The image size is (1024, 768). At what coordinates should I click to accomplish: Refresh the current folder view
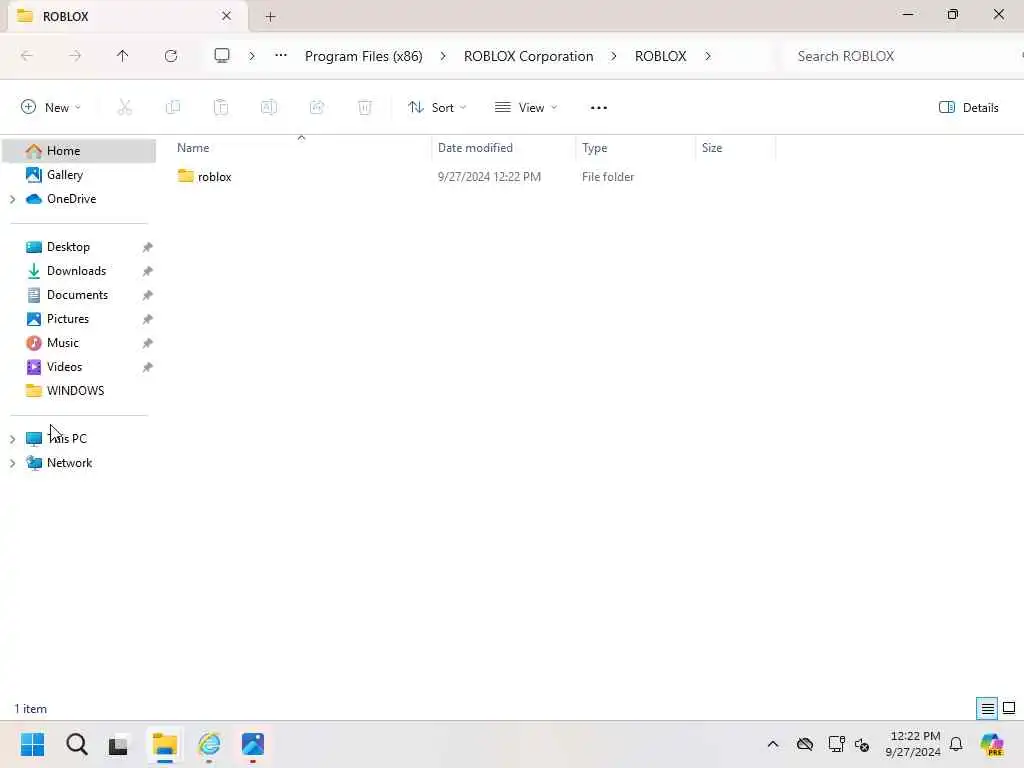tap(171, 56)
